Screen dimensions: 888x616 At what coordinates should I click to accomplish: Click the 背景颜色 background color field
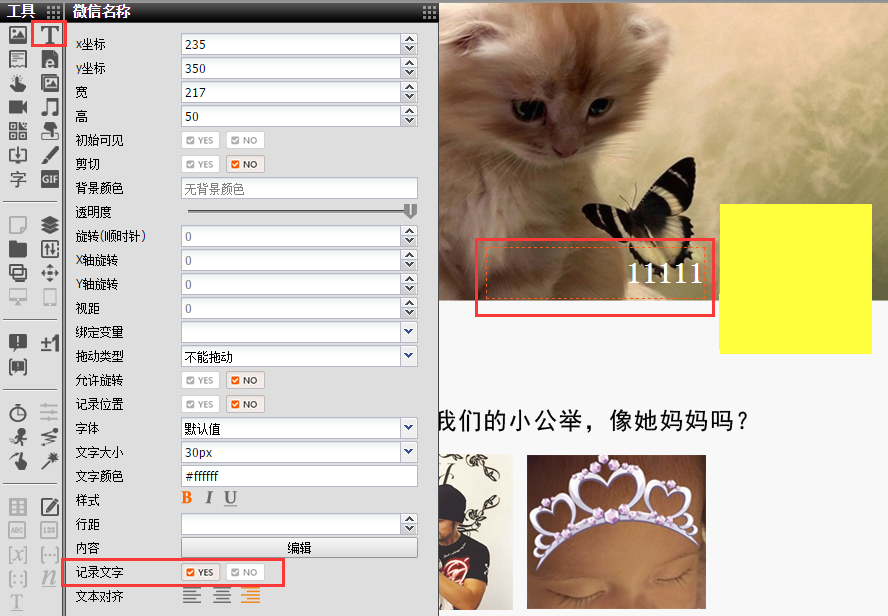tap(299, 189)
